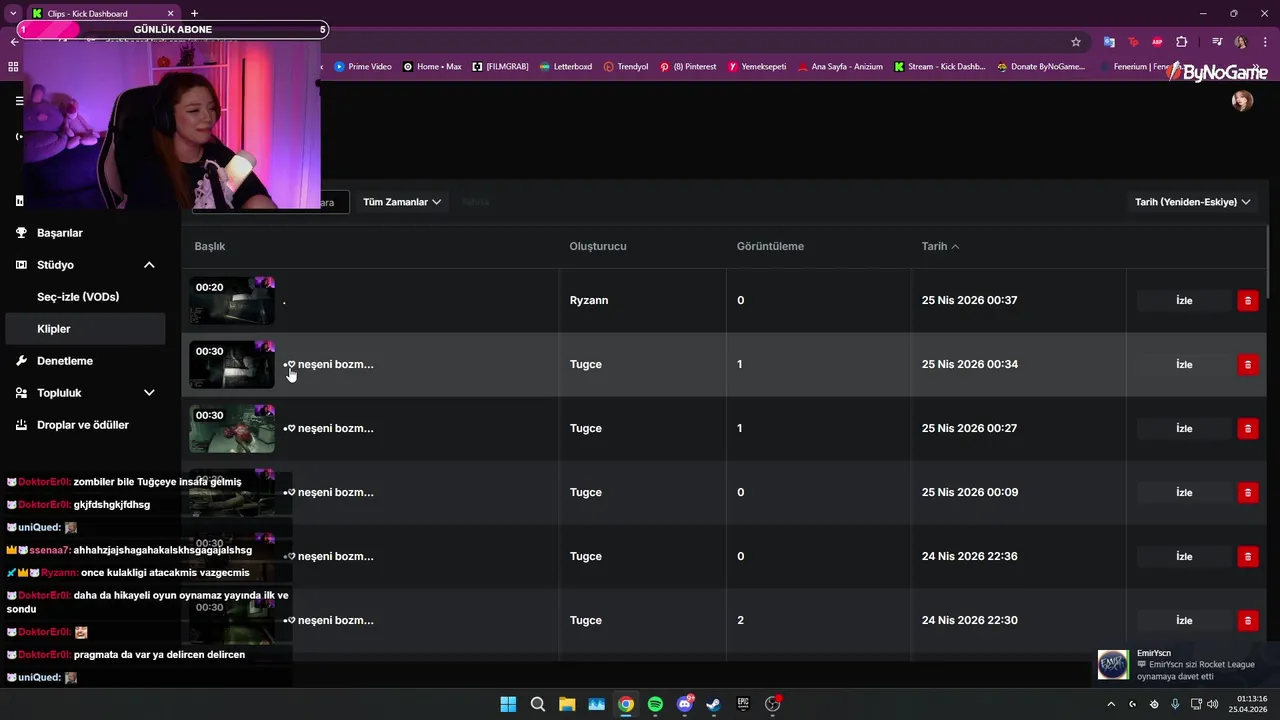Click İzle for the Ryzann clip
This screenshot has width=1280, height=720.
coord(1184,300)
